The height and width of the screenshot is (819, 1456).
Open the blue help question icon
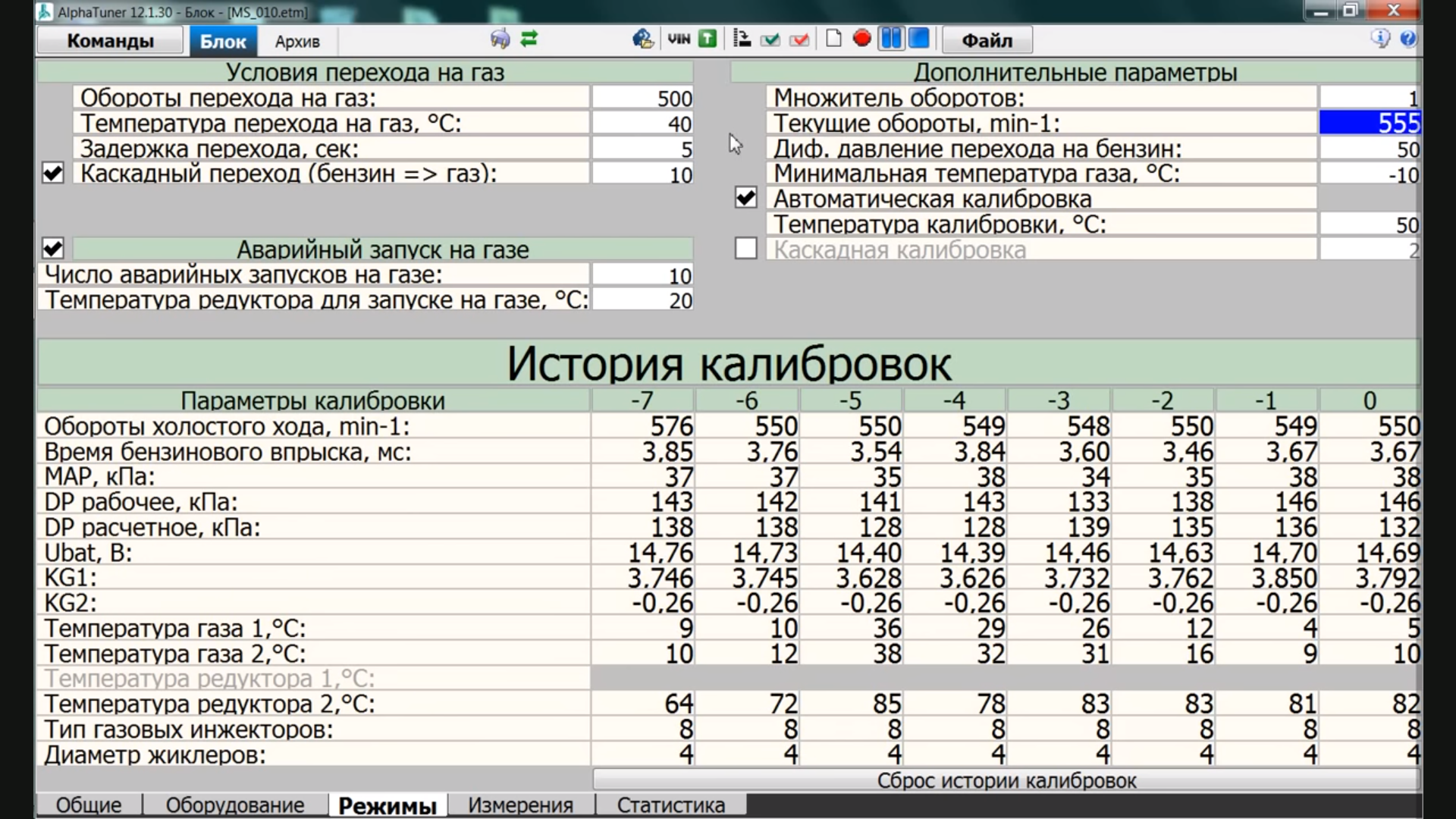click(1407, 39)
